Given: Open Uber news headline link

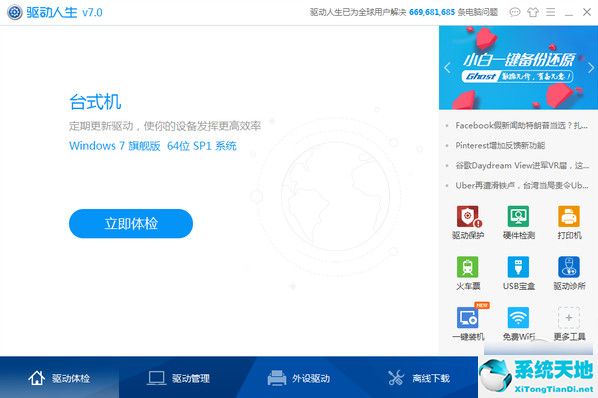Looking at the screenshot, I should point(521,185).
